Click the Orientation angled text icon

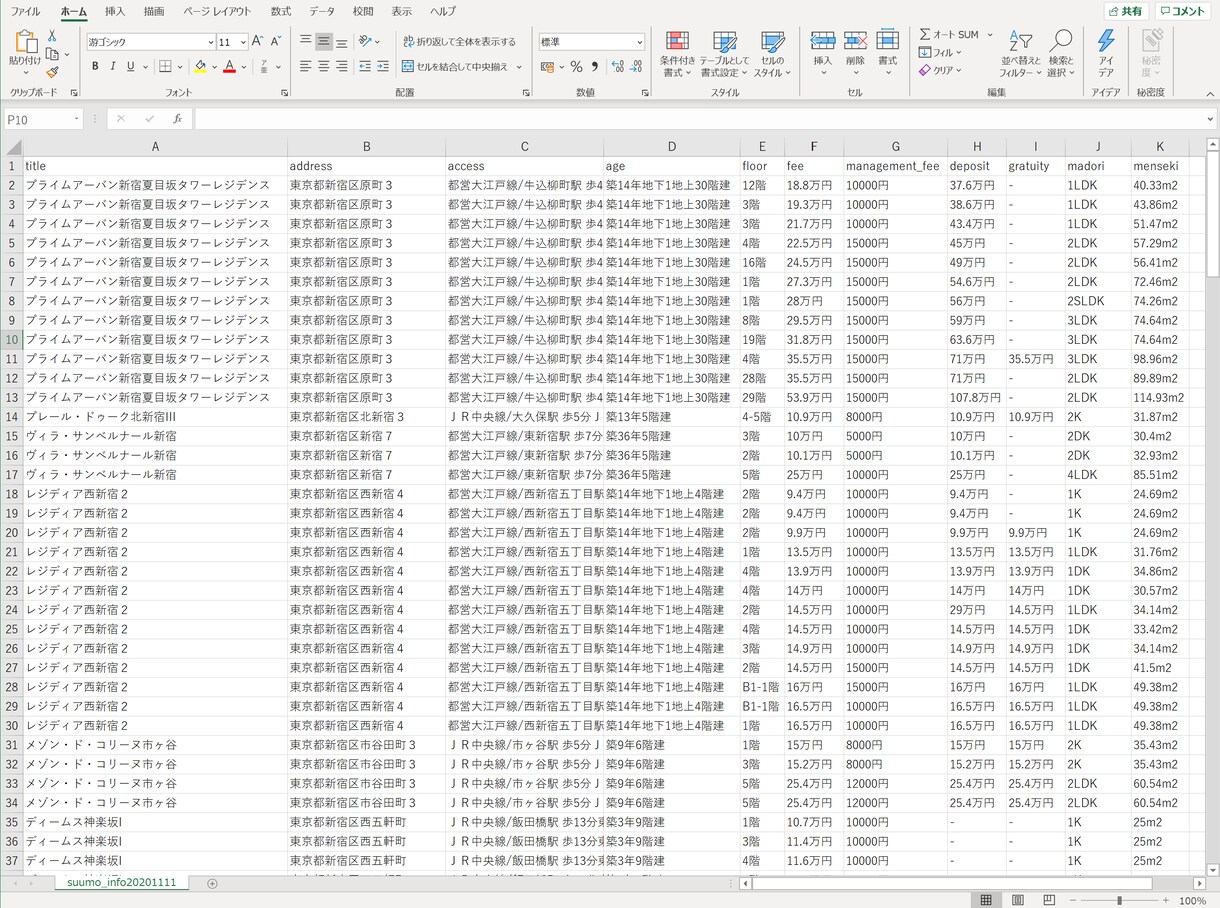pyautogui.click(x=365, y=42)
